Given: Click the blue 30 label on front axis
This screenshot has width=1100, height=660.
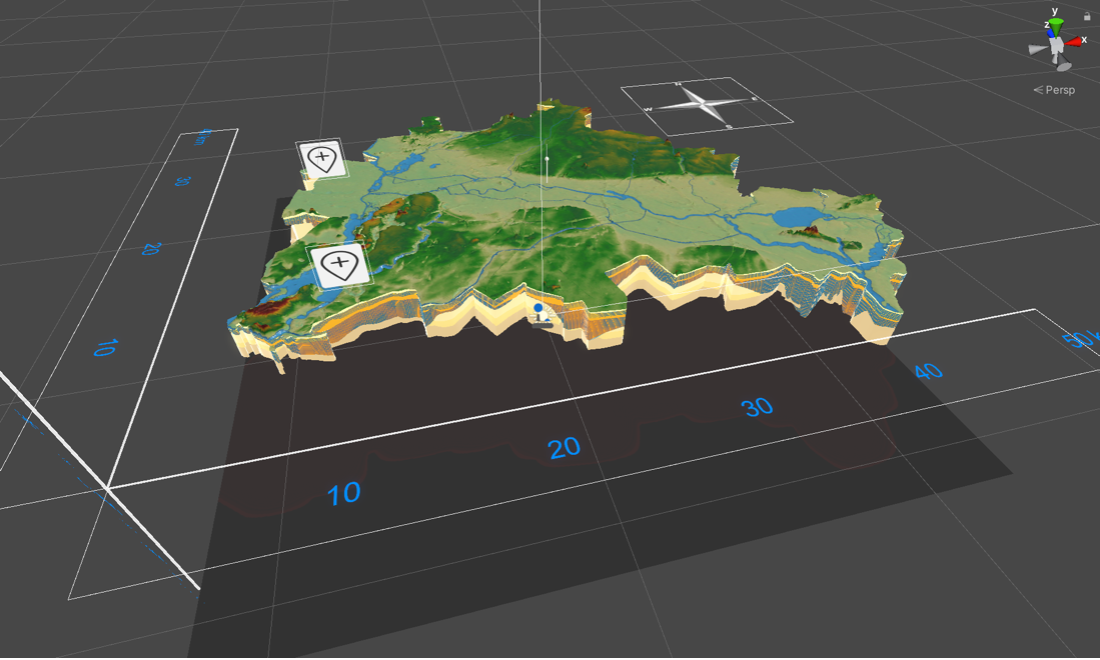Looking at the screenshot, I should click(x=757, y=407).
